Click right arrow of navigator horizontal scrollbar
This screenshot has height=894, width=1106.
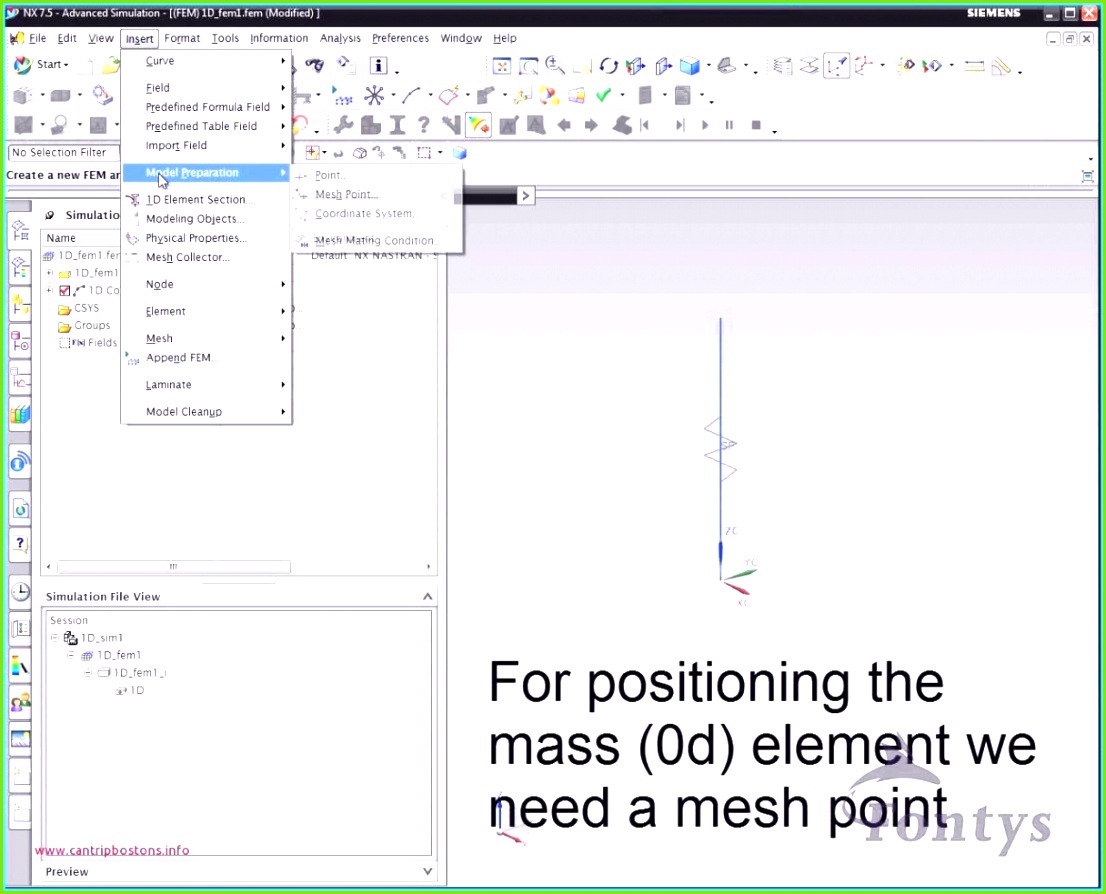coord(428,567)
